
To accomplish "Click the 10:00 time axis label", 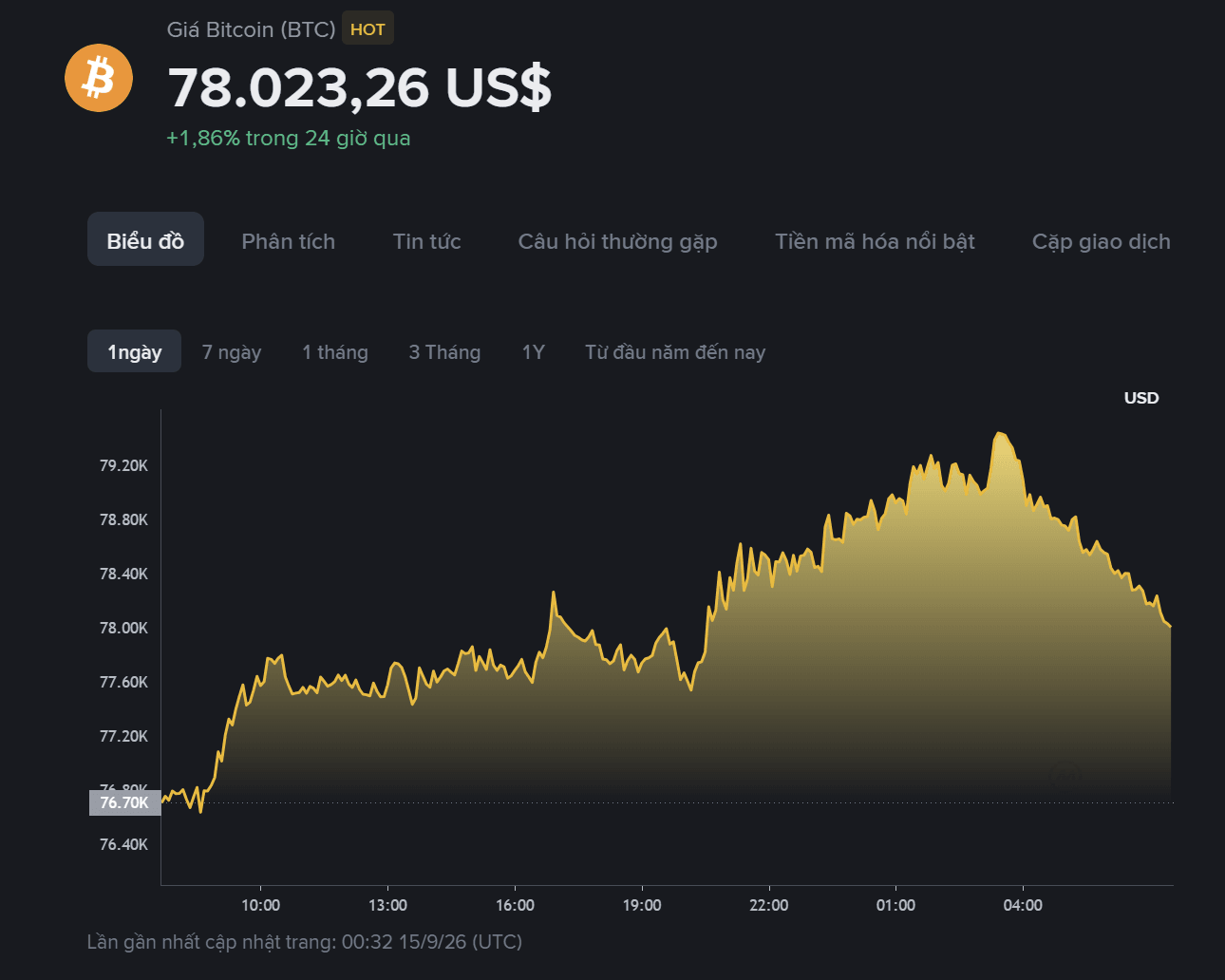I will coord(260,905).
